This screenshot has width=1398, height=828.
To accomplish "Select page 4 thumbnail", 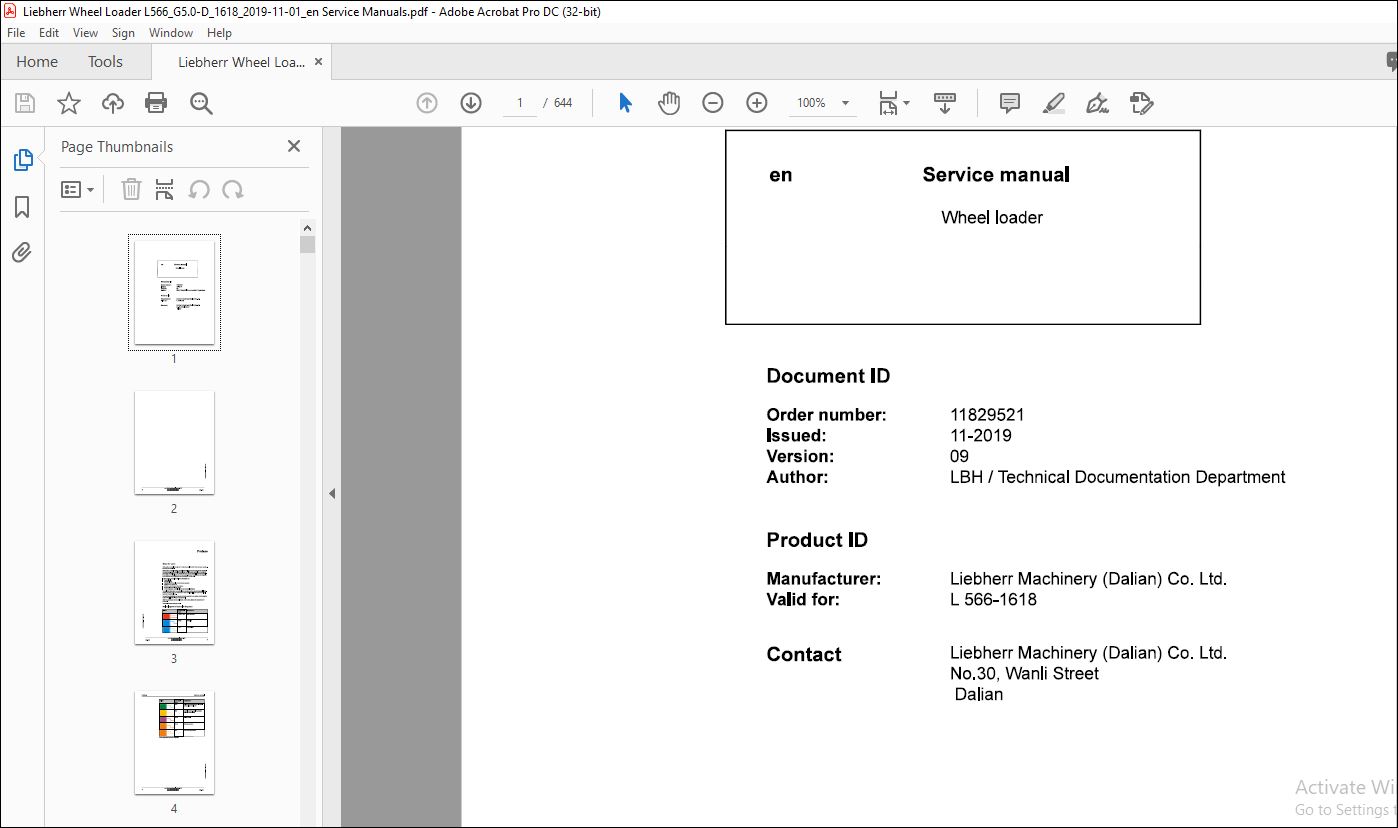I will (174, 742).
